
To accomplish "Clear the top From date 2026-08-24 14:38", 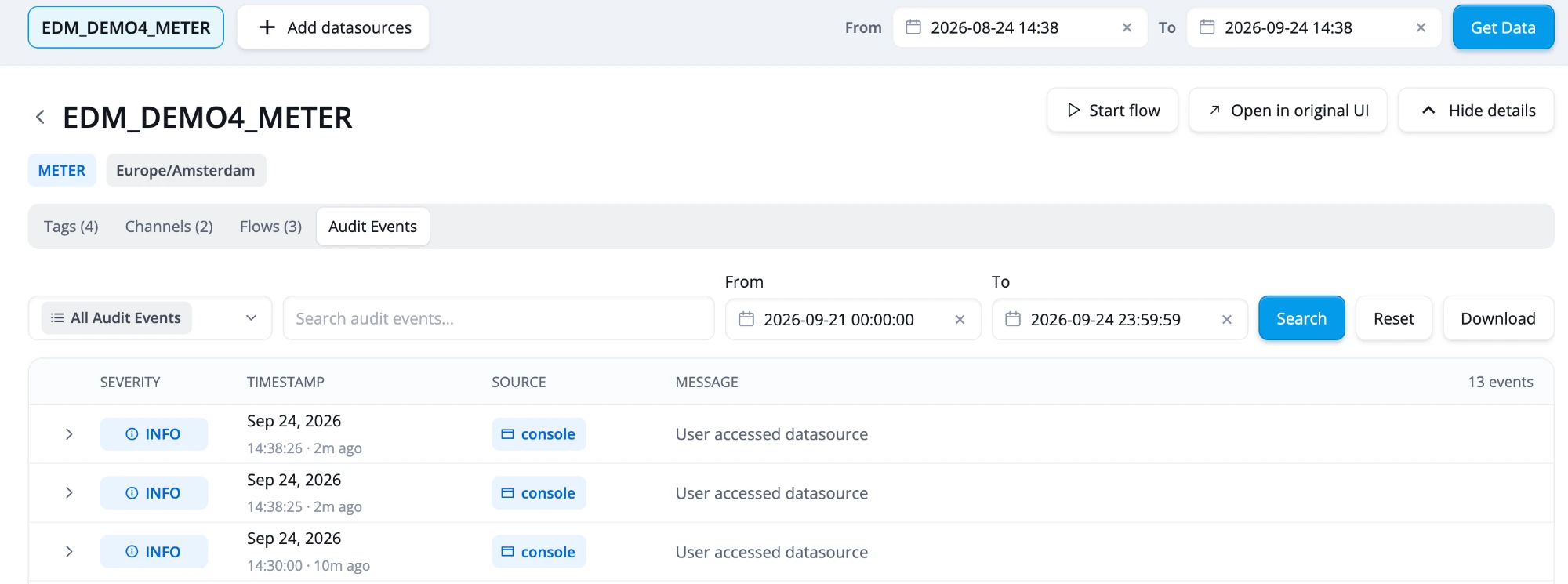I will [x=1127, y=27].
